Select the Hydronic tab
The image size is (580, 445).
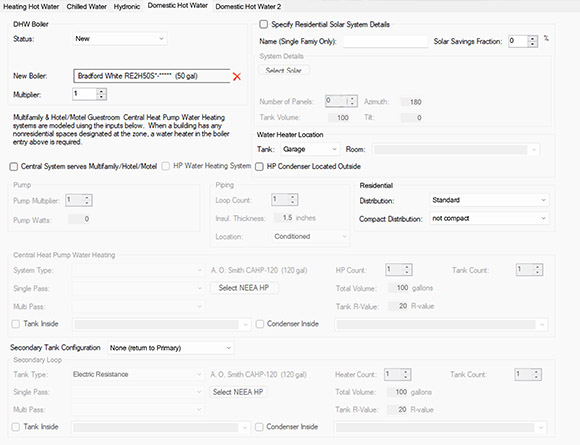click(127, 7)
